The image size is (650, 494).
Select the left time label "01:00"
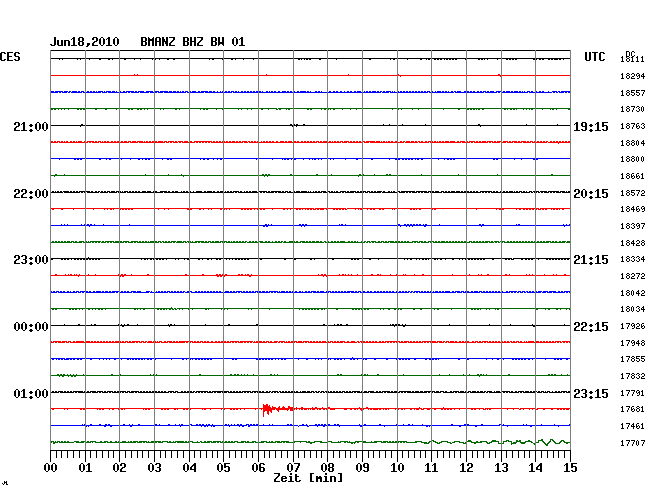click(31, 394)
